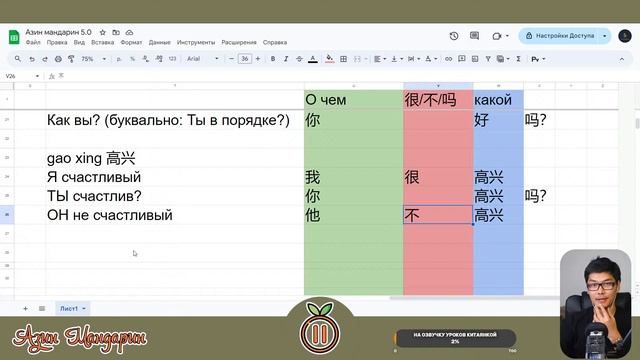Open version history clock icon
The width and height of the screenshot is (640, 360).
[x=454, y=36]
